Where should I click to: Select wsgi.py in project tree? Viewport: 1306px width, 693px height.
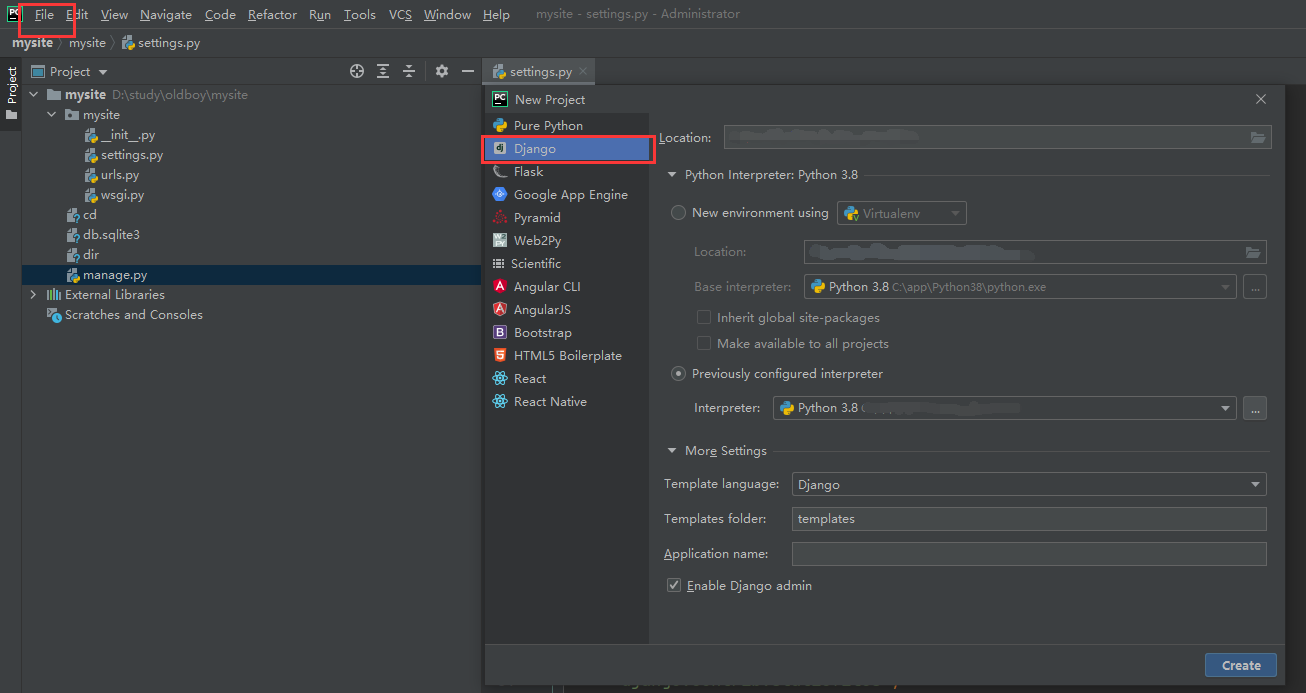click(x=122, y=194)
